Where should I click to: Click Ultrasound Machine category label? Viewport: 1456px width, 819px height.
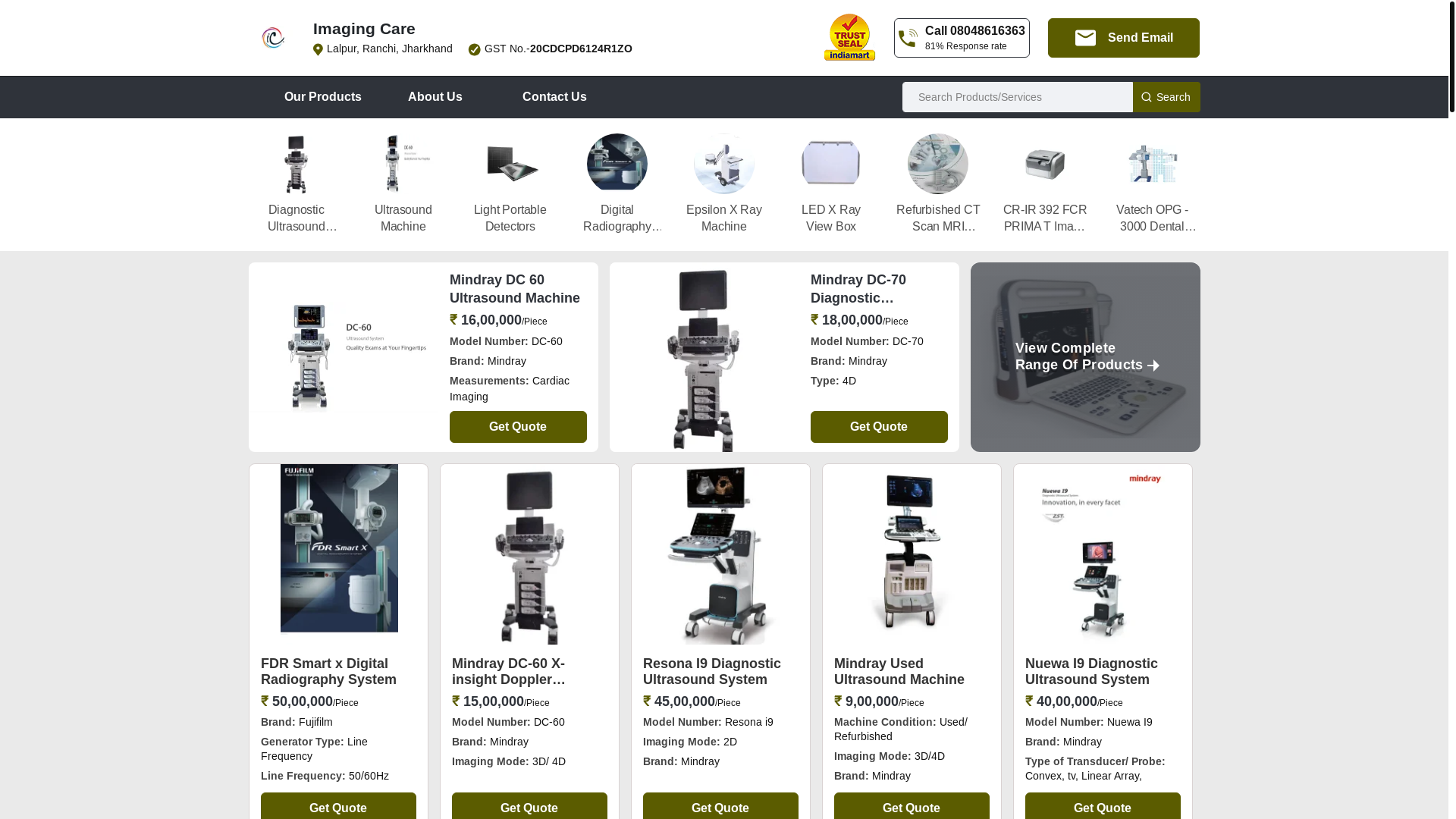403,218
